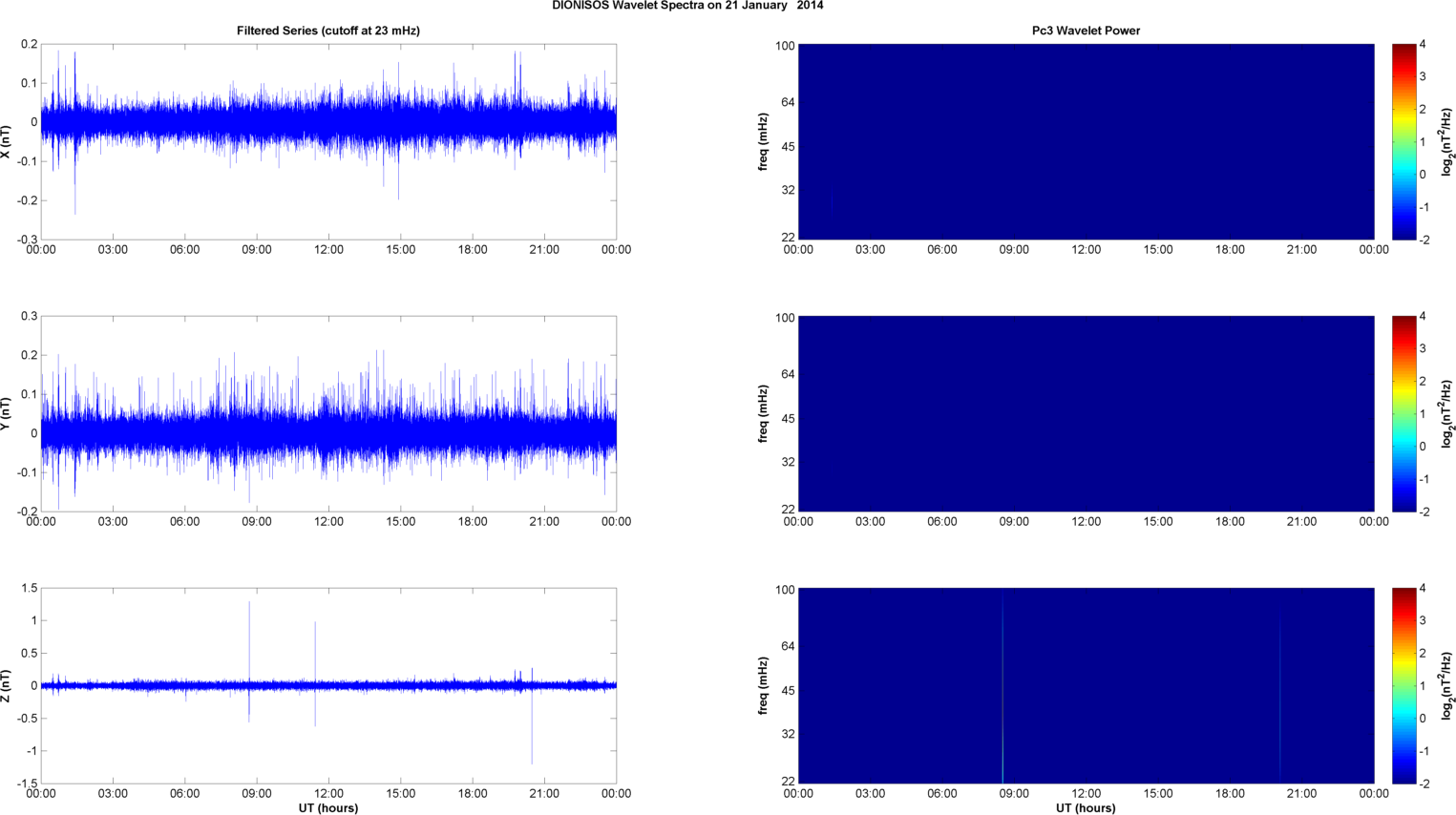
Task: Click the 22 frequency tick on bottom wavelet plot
Action: tap(788, 782)
